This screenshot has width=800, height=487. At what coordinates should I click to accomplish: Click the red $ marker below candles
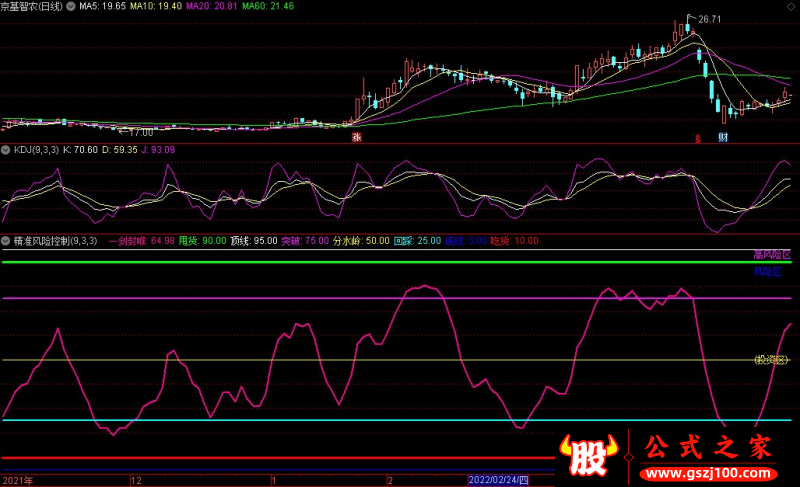(697, 139)
